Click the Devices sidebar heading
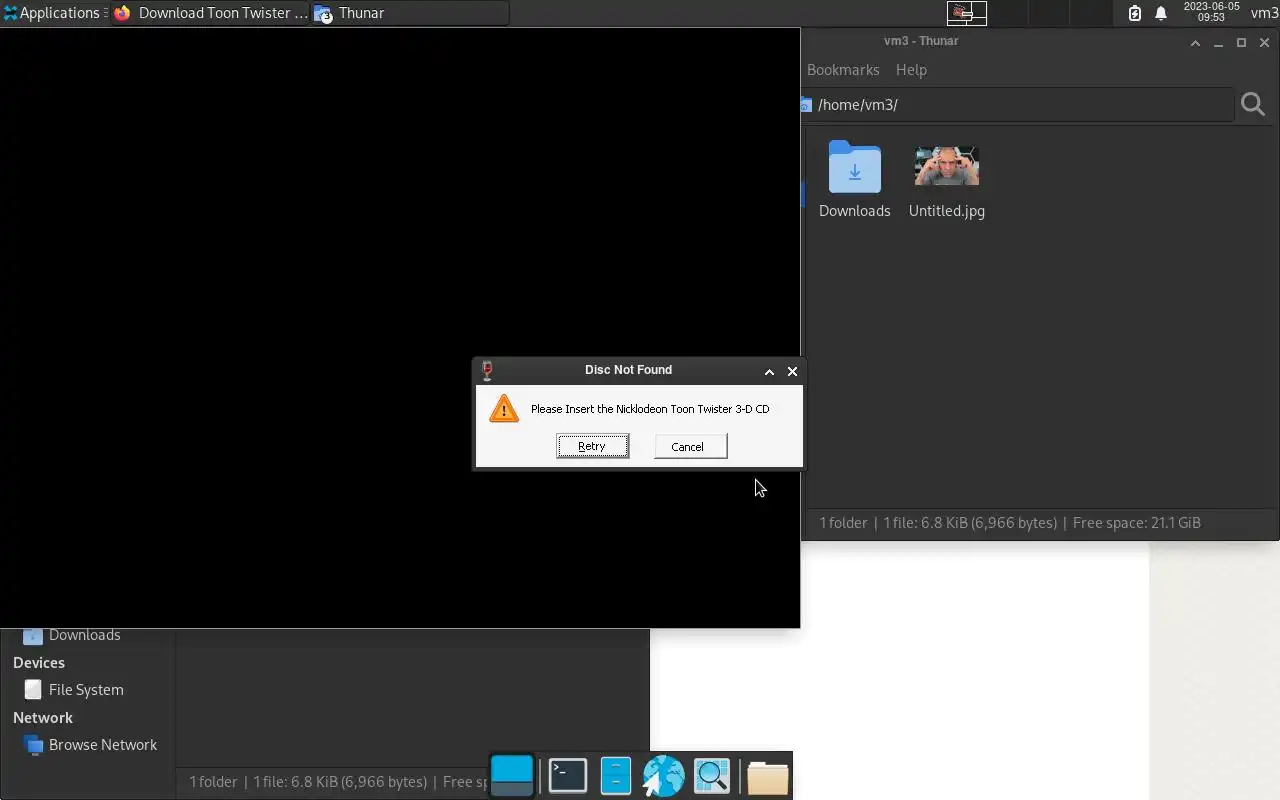This screenshot has width=1280, height=800. pos(39,663)
